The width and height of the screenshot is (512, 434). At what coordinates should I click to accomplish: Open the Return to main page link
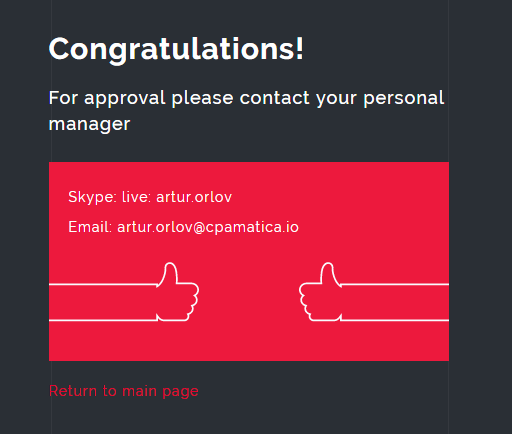tap(124, 391)
